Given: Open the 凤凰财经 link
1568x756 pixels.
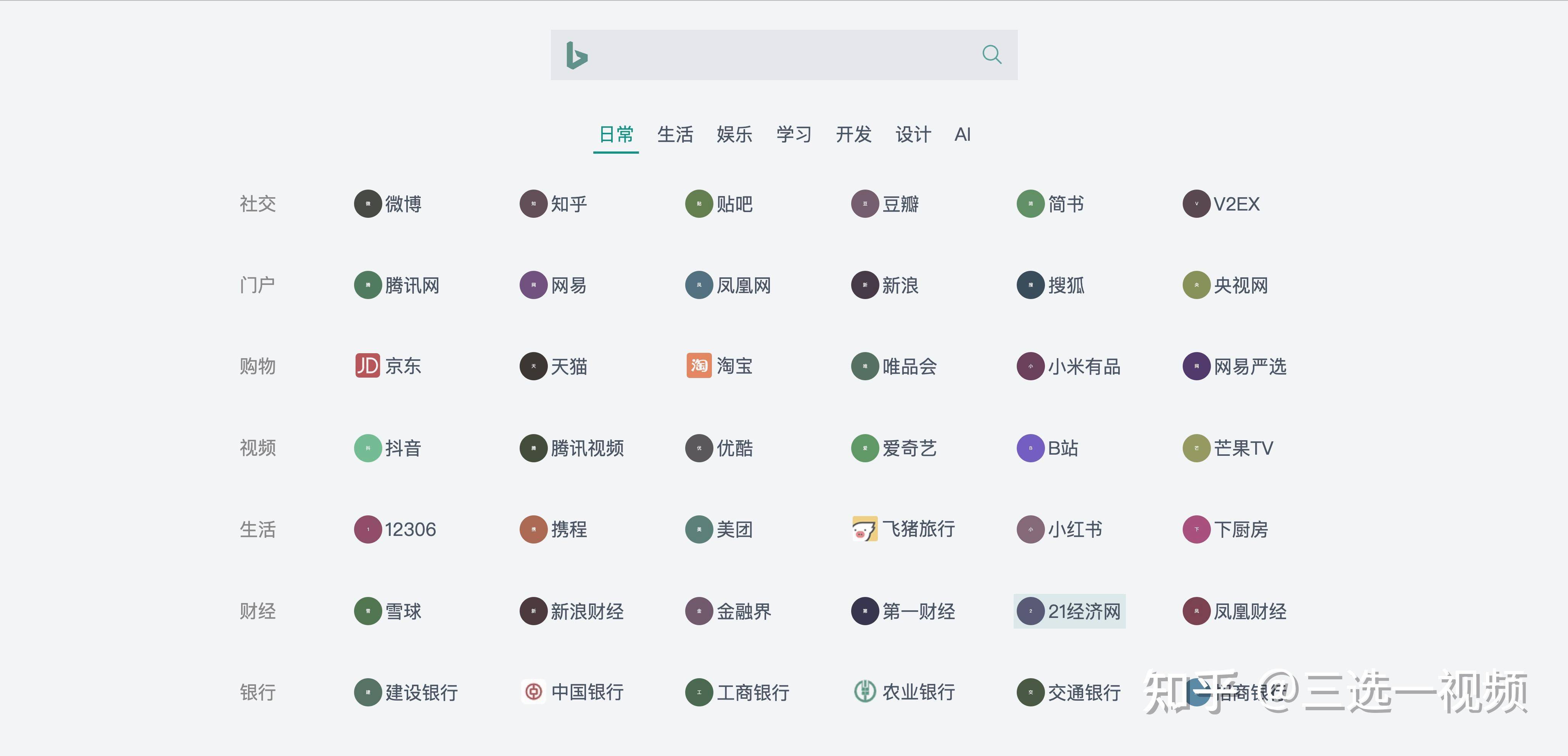Looking at the screenshot, I should click(x=1235, y=611).
